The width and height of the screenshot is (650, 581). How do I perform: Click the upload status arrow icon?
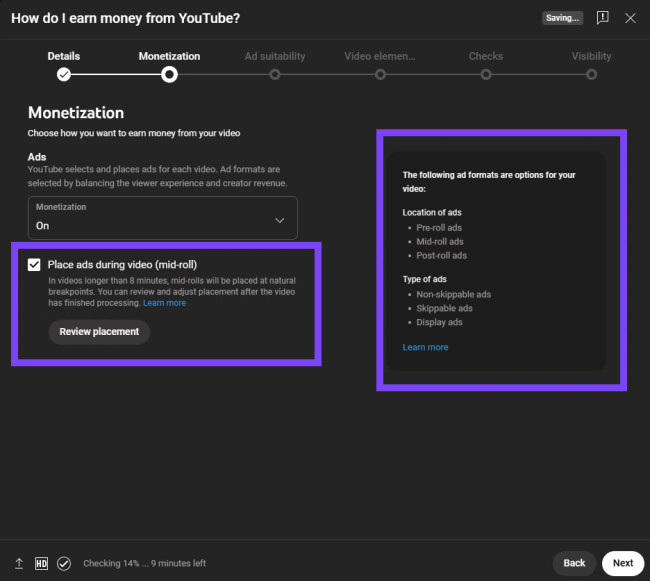(19, 563)
